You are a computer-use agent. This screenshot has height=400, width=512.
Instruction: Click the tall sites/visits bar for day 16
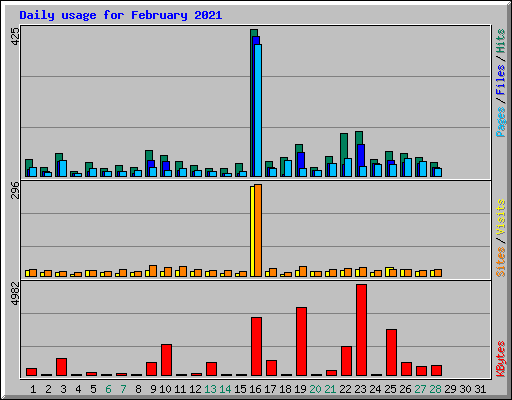pyautogui.click(x=256, y=230)
